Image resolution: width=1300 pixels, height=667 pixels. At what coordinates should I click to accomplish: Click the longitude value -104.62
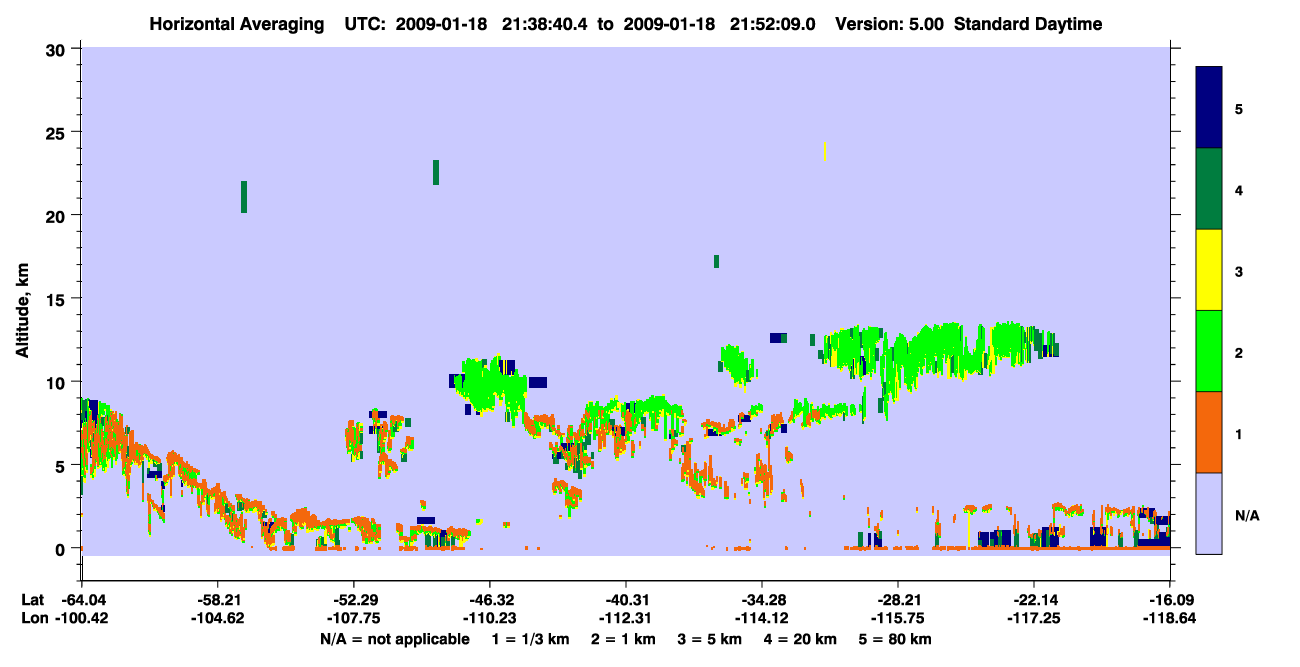pos(217,618)
